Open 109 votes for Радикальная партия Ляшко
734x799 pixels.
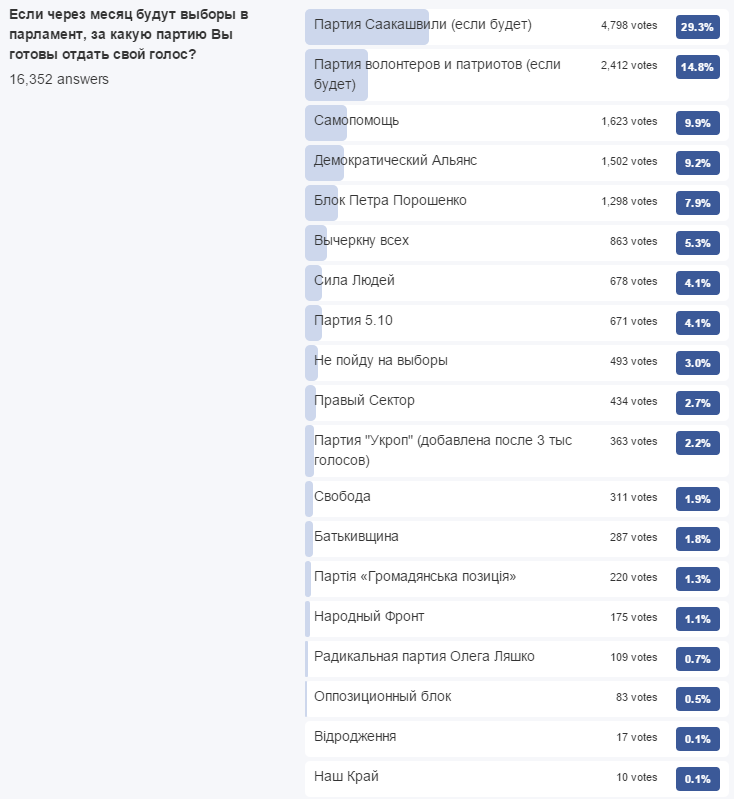pyautogui.click(x=634, y=657)
